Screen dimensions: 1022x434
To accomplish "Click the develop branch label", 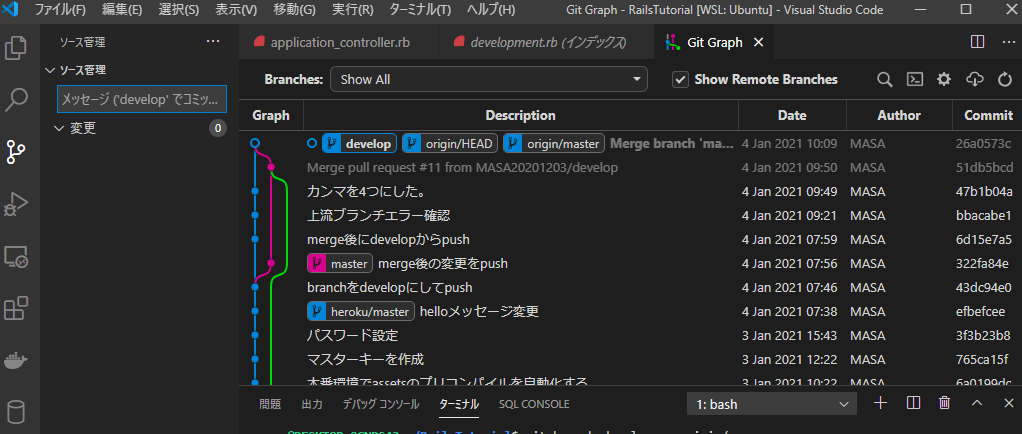I will 359,143.
